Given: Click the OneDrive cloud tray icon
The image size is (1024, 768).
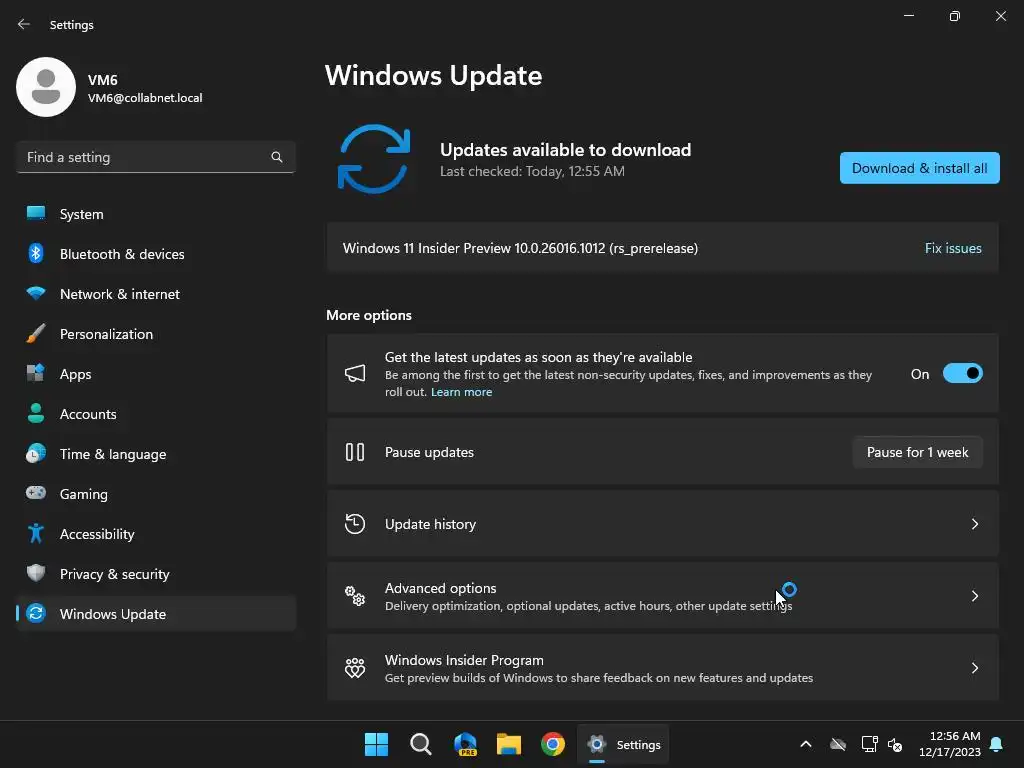Looking at the screenshot, I should coord(838,744).
